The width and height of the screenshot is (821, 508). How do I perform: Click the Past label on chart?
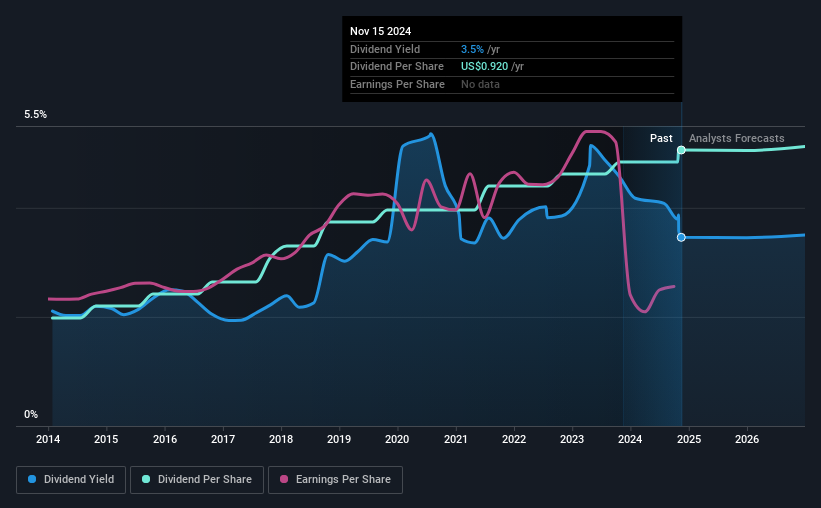pyautogui.click(x=661, y=138)
